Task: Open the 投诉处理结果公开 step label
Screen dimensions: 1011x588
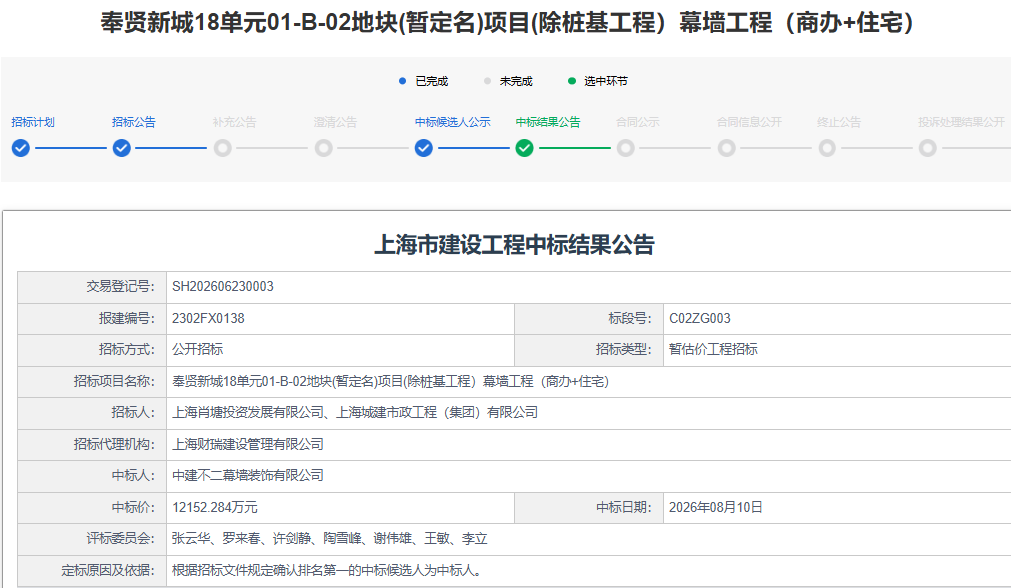Action: (961, 122)
